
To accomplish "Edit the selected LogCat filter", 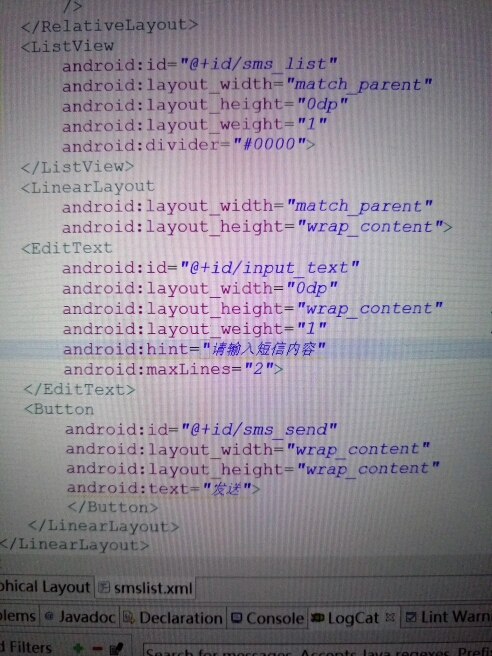I will pos(116,649).
